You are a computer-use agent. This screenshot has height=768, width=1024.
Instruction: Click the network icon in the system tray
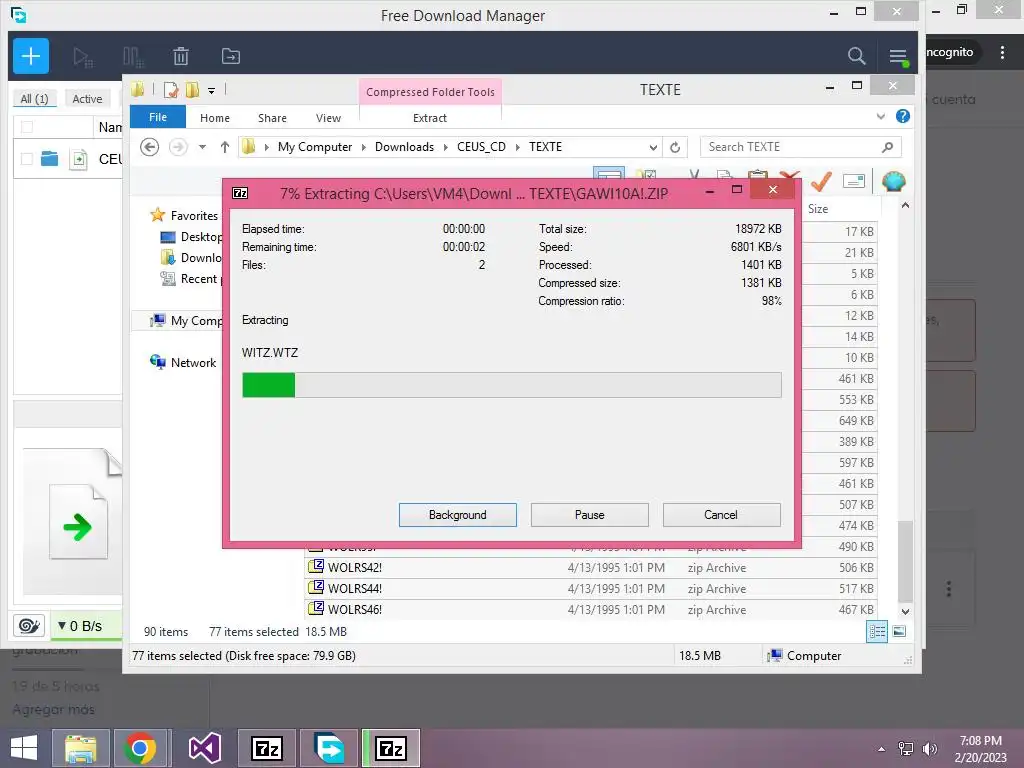[x=905, y=749]
